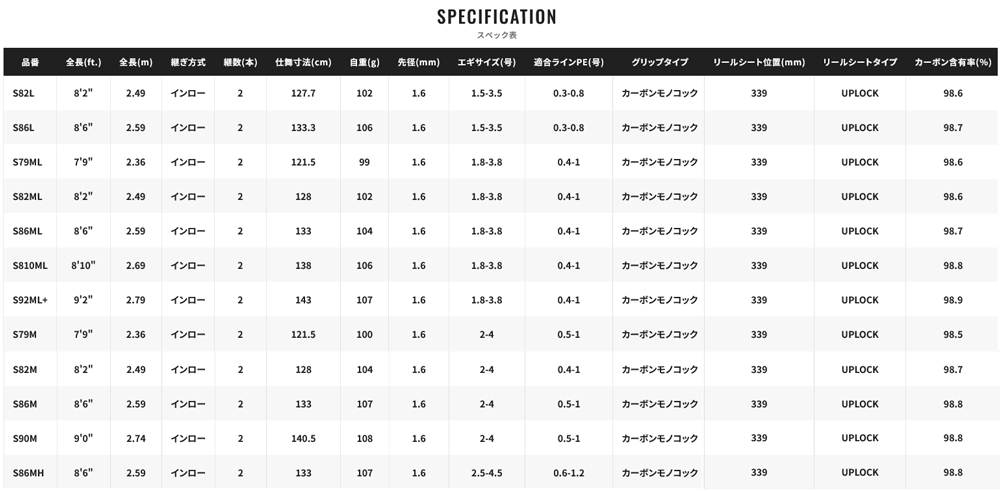Click the SPECIFICATION heading

(497, 17)
